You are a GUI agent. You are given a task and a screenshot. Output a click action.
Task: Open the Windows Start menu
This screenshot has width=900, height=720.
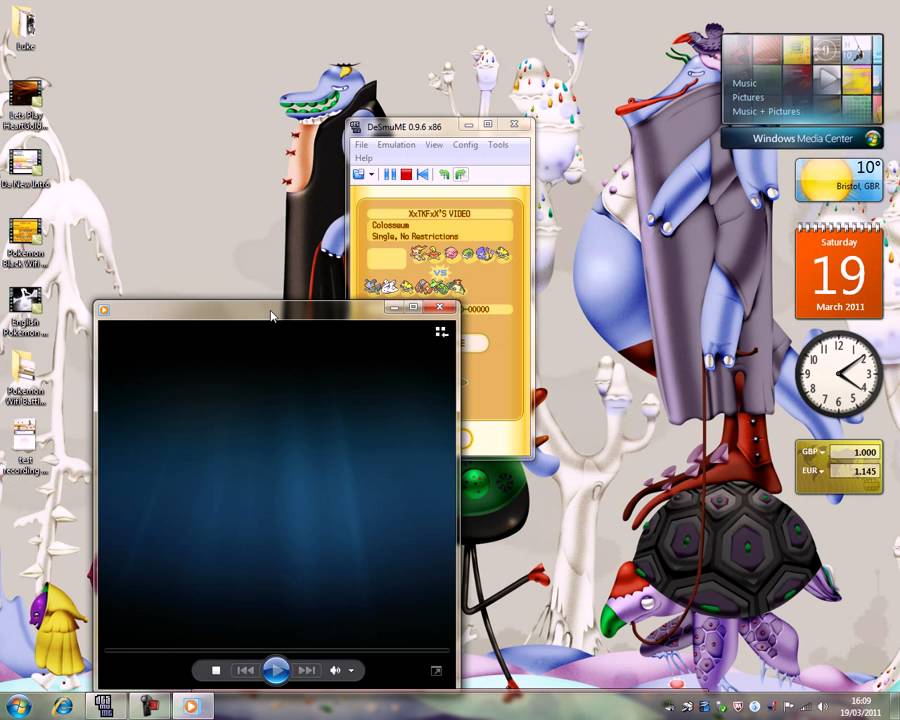pyautogui.click(x=19, y=706)
